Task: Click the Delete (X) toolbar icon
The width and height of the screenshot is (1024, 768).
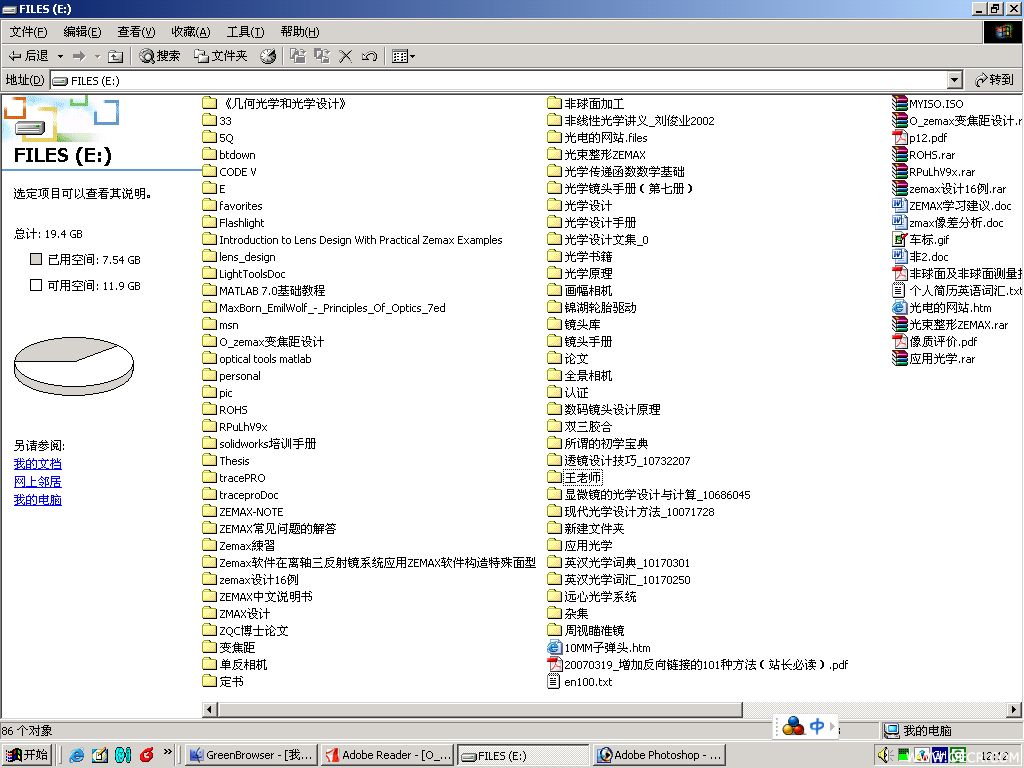Action: click(345, 56)
